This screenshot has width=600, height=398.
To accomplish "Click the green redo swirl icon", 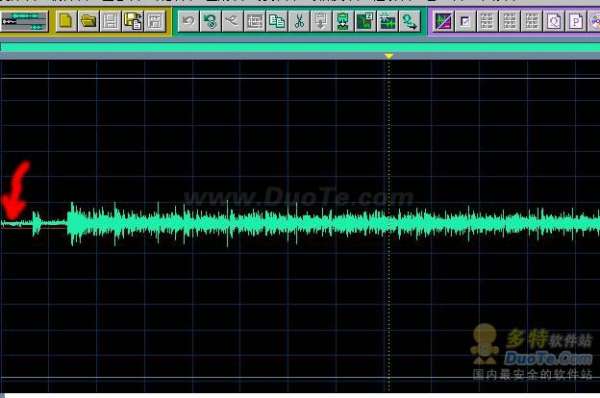I will 210,21.
